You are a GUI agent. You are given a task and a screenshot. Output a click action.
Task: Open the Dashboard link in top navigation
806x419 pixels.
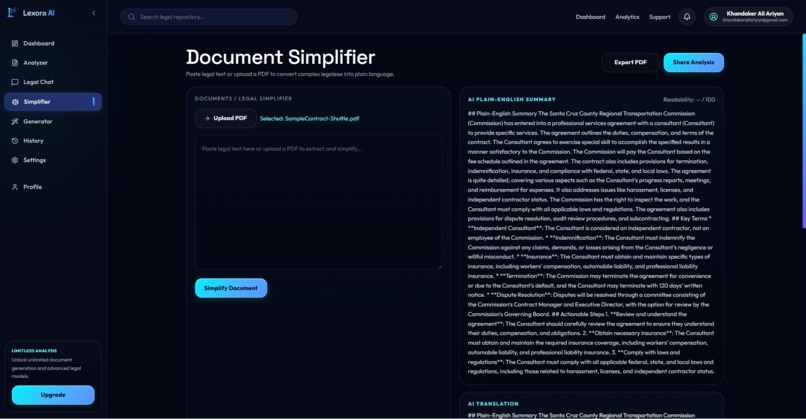click(590, 17)
